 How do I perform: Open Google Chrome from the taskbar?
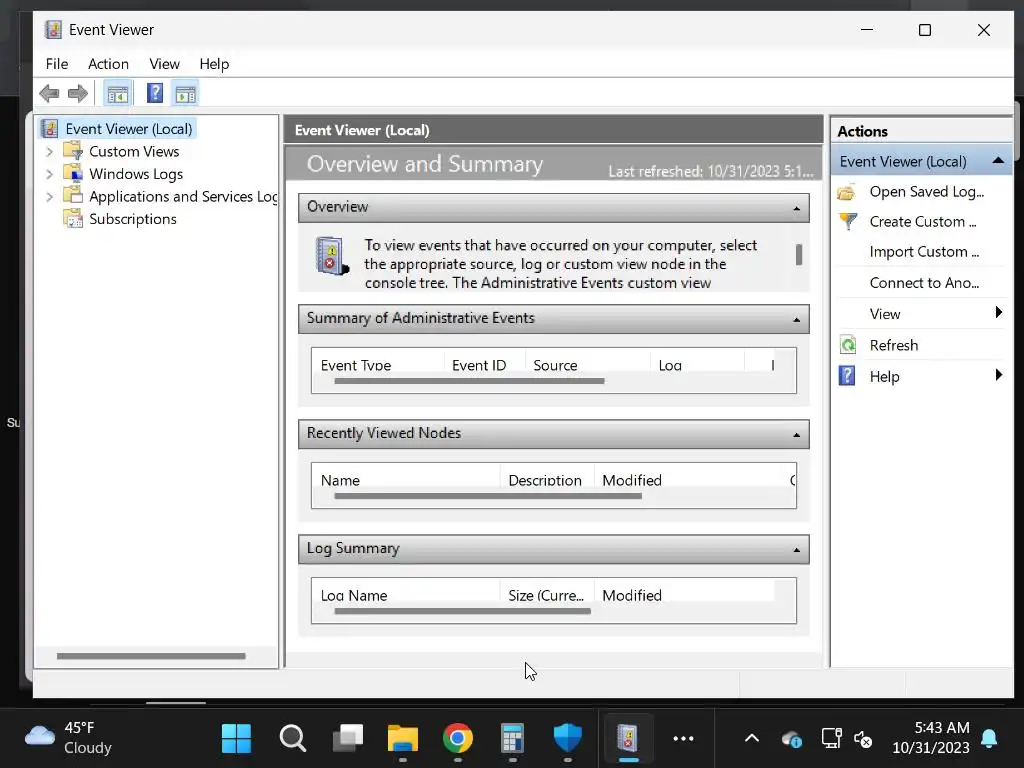point(458,739)
